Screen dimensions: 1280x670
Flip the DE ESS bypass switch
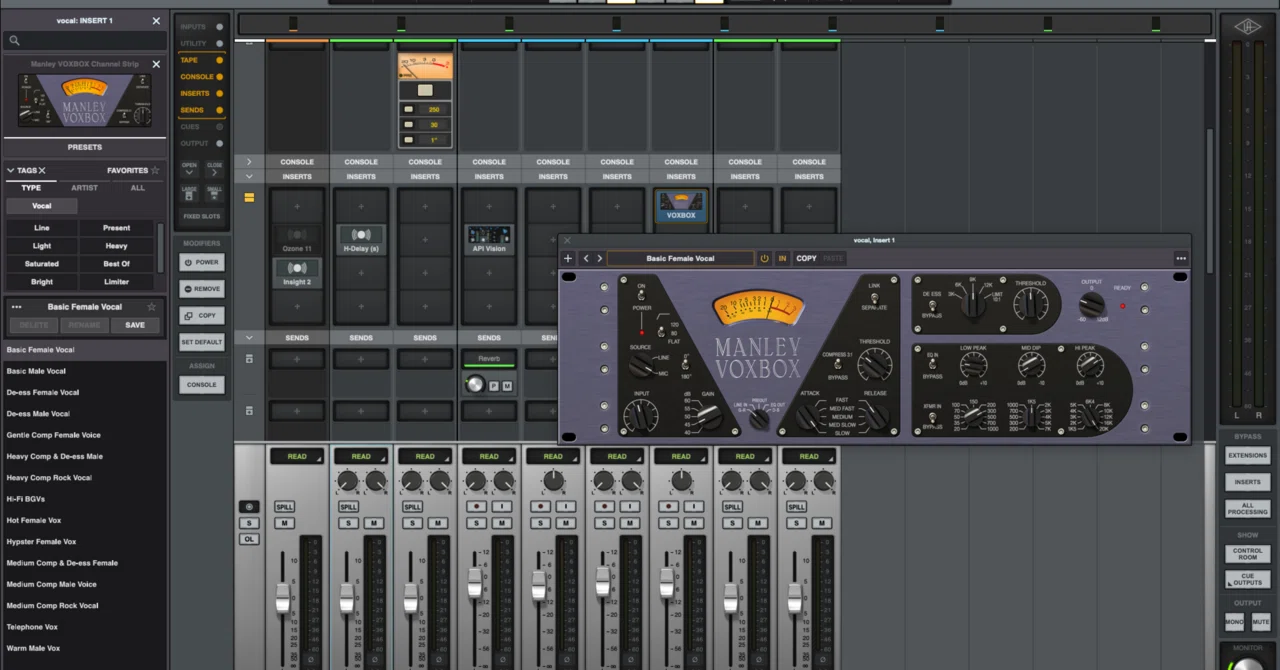(x=933, y=306)
